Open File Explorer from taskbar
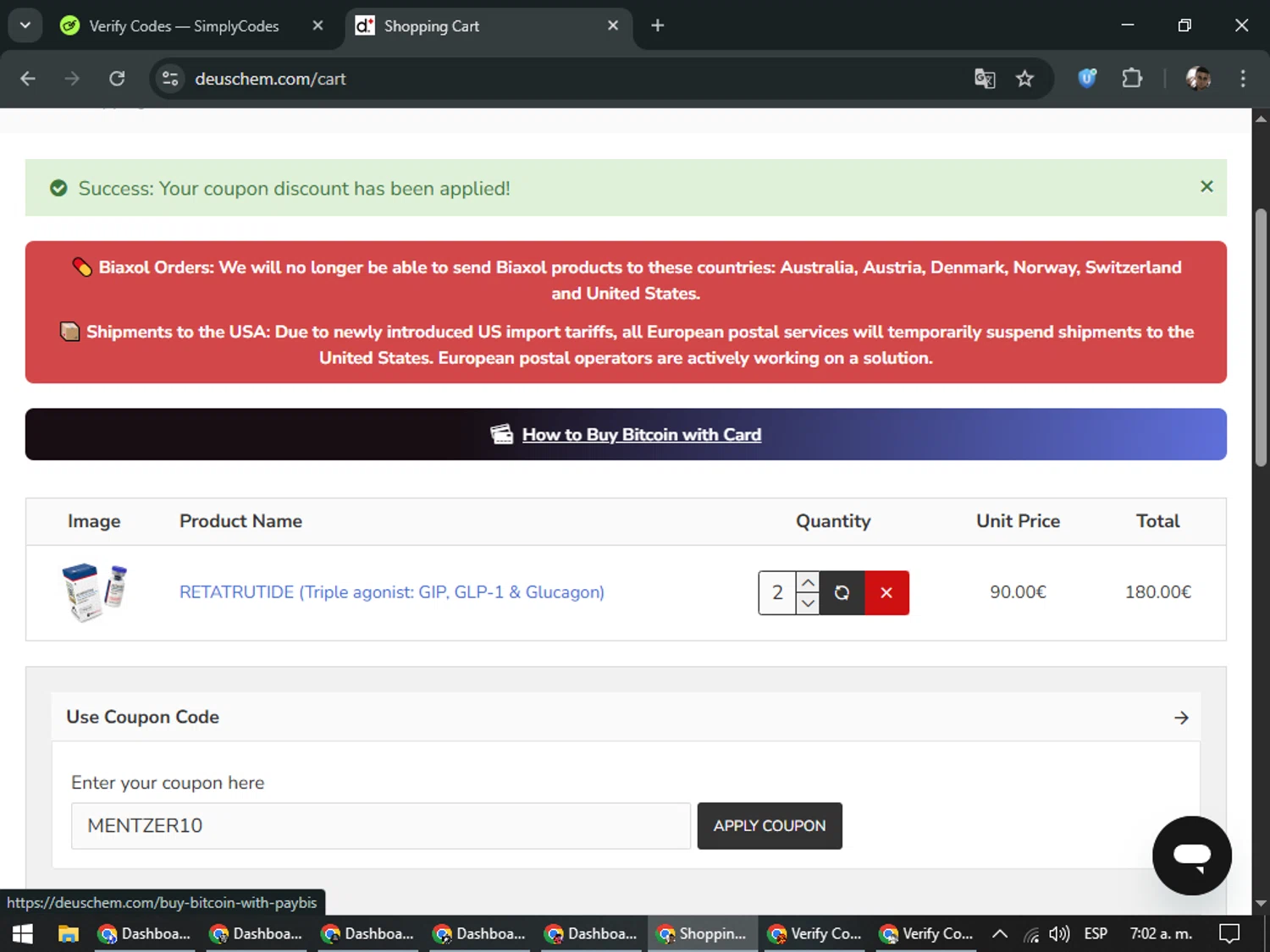The width and height of the screenshot is (1270, 952). [x=68, y=933]
